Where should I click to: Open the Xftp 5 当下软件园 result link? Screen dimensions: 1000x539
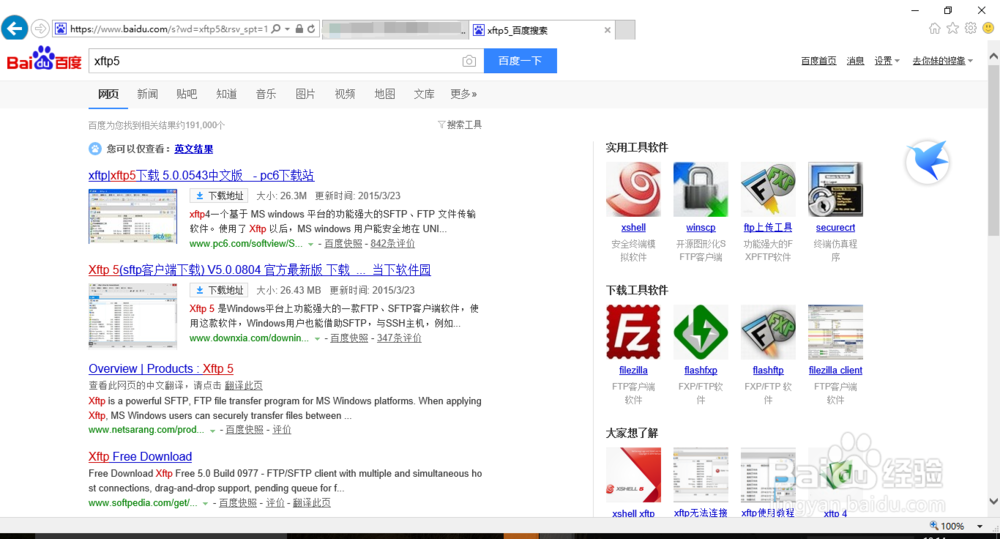(260, 270)
